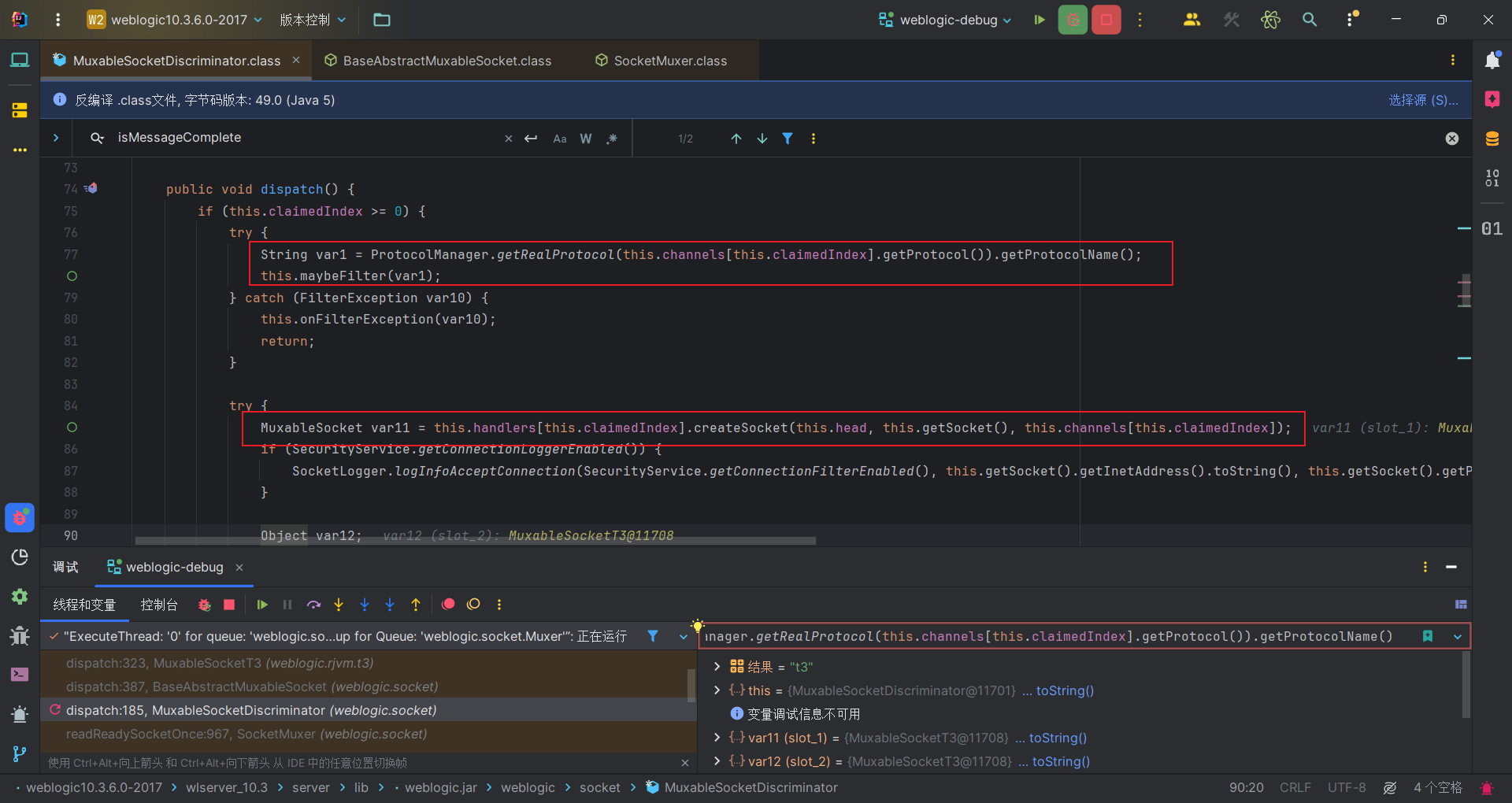Resume program in debugger toolbar
This screenshot has height=803, width=1512.
point(262,605)
